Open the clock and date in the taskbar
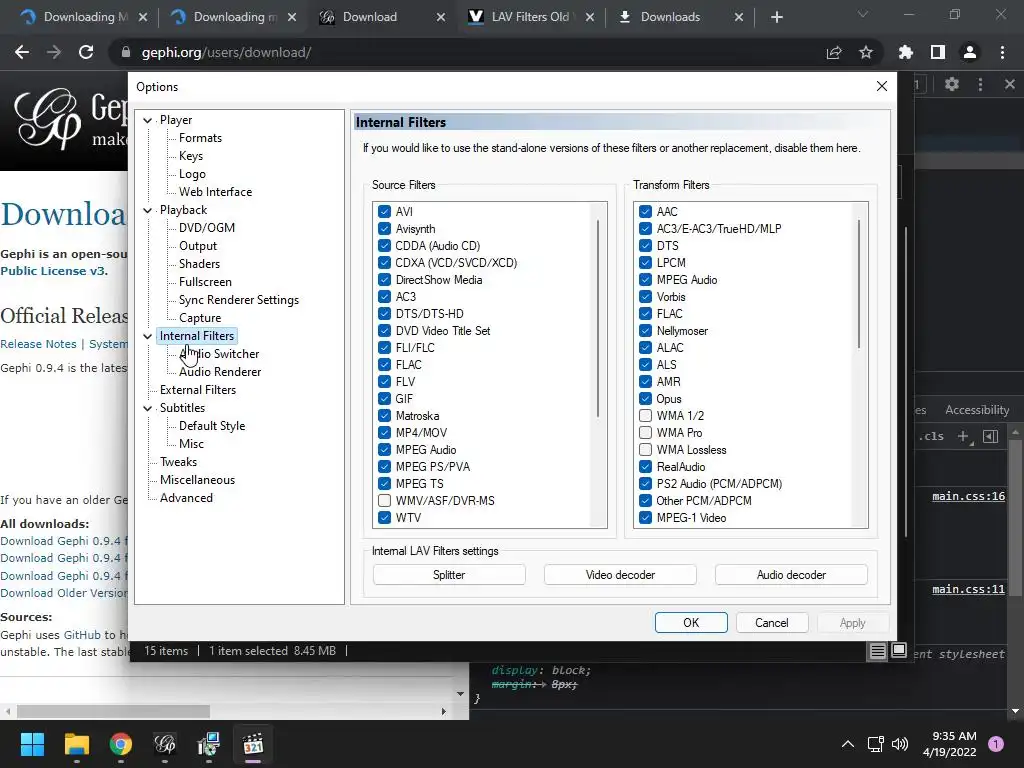Screen dimensions: 1024x768 coord(950,744)
